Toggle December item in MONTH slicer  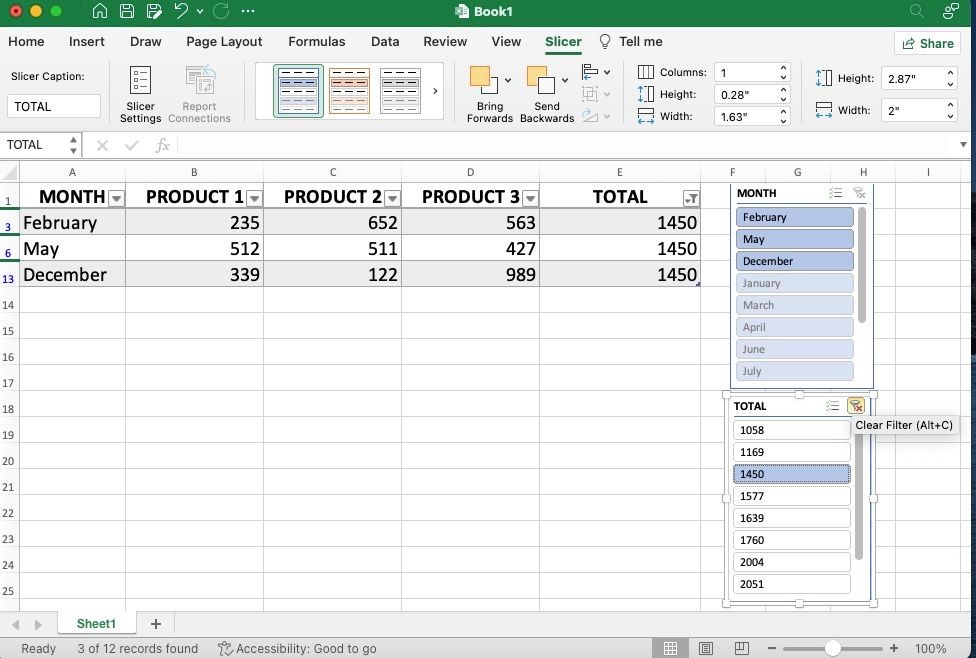point(794,261)
